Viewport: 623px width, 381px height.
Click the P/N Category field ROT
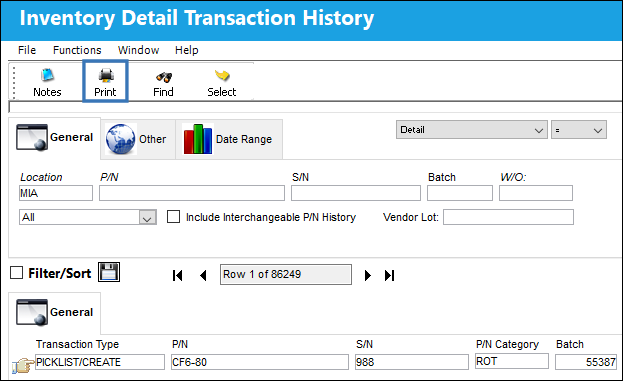click(x=512, y=361)
